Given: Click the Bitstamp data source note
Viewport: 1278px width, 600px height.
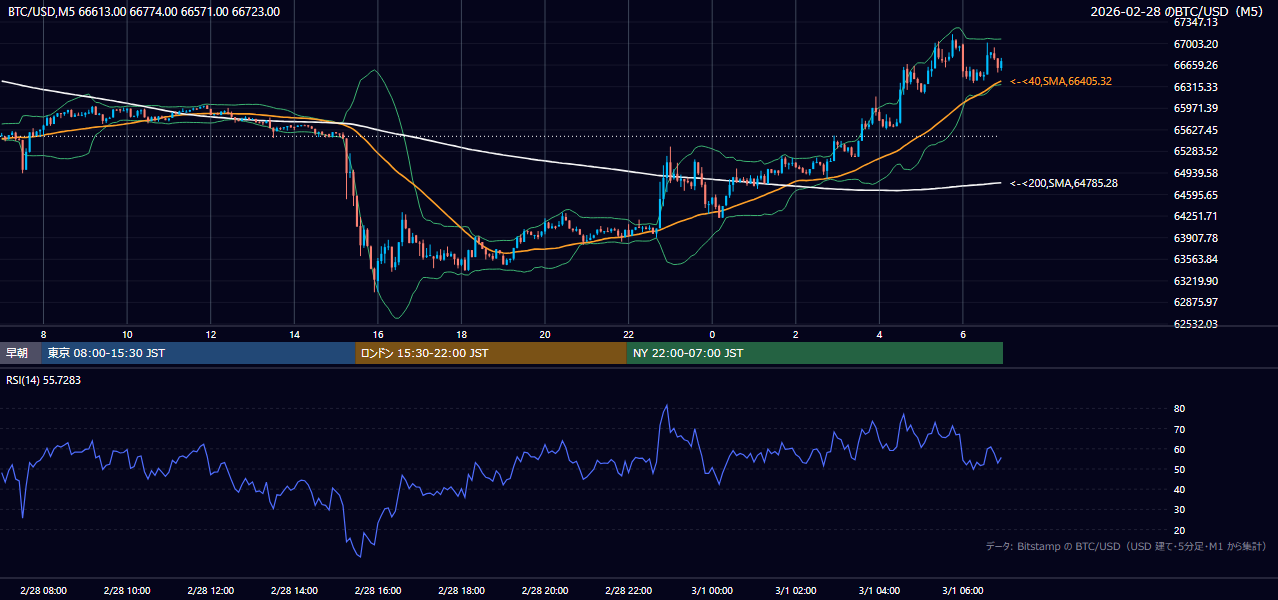Looking at the screenshot, I should [1126, 546].
